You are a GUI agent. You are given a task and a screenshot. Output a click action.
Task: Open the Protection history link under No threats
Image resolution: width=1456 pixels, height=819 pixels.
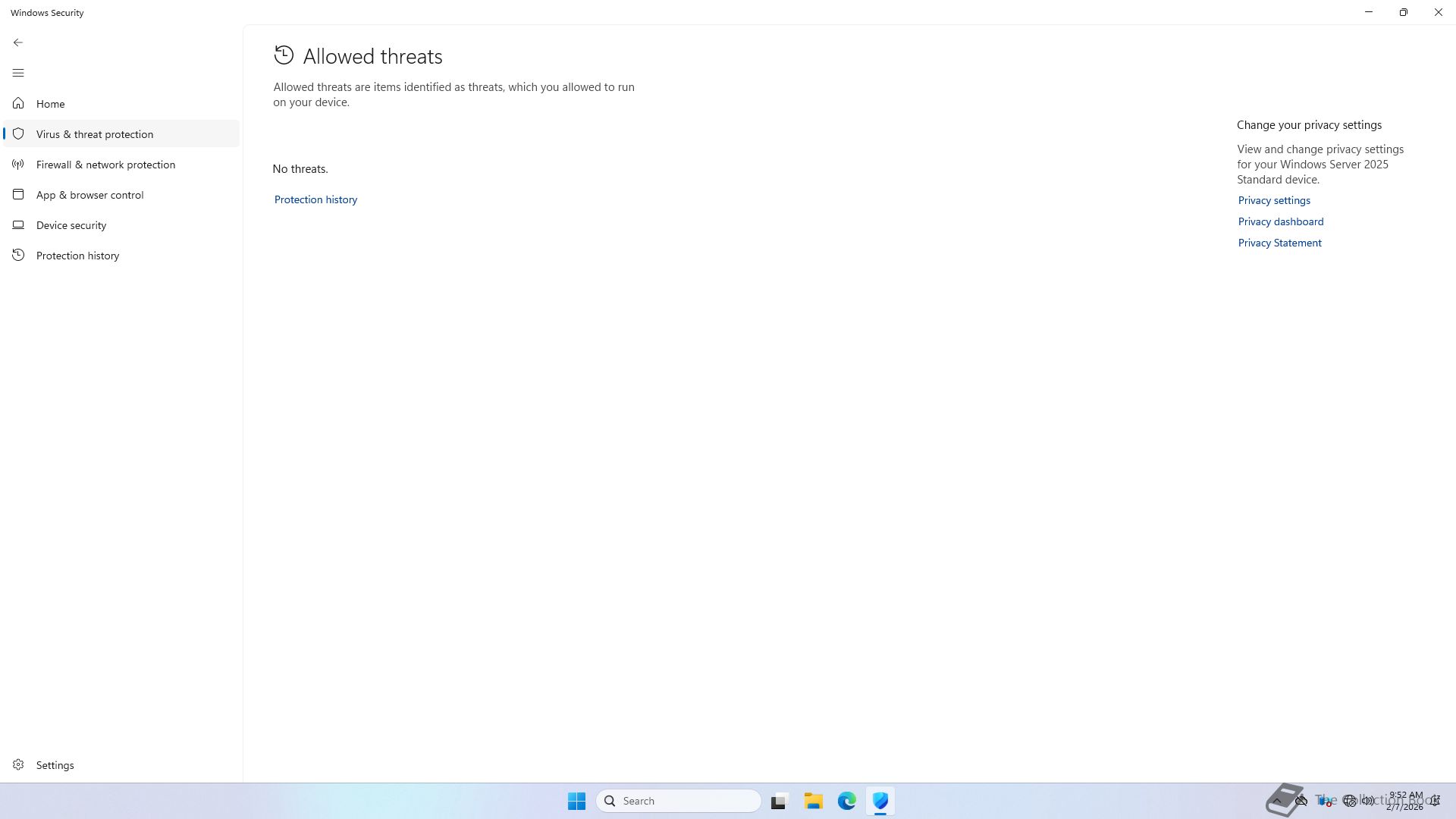click(315, 199)
